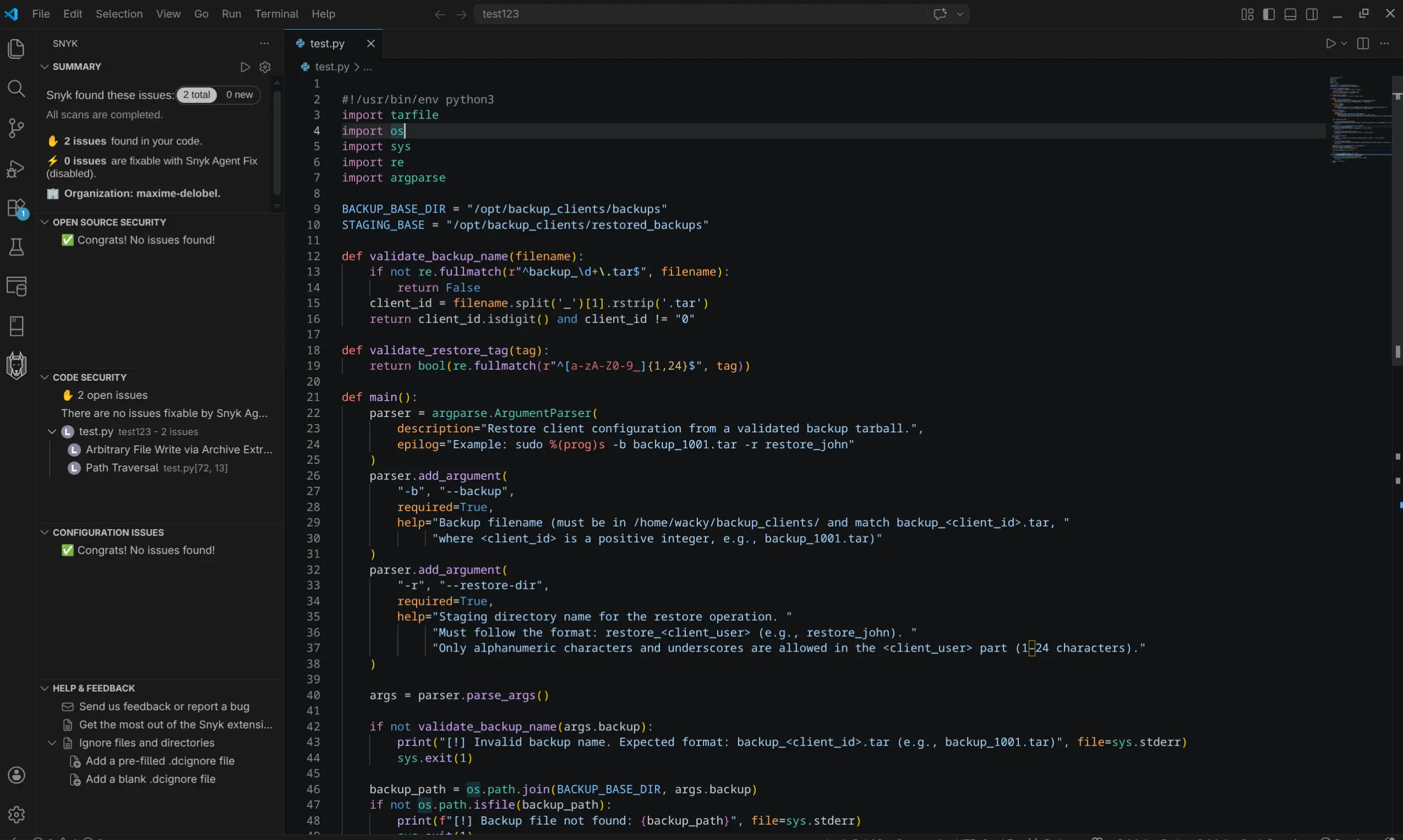Screen dimensions: 1403x840
Task: Toggle the secondary side bar
Action: click(x=1312, y=14)
